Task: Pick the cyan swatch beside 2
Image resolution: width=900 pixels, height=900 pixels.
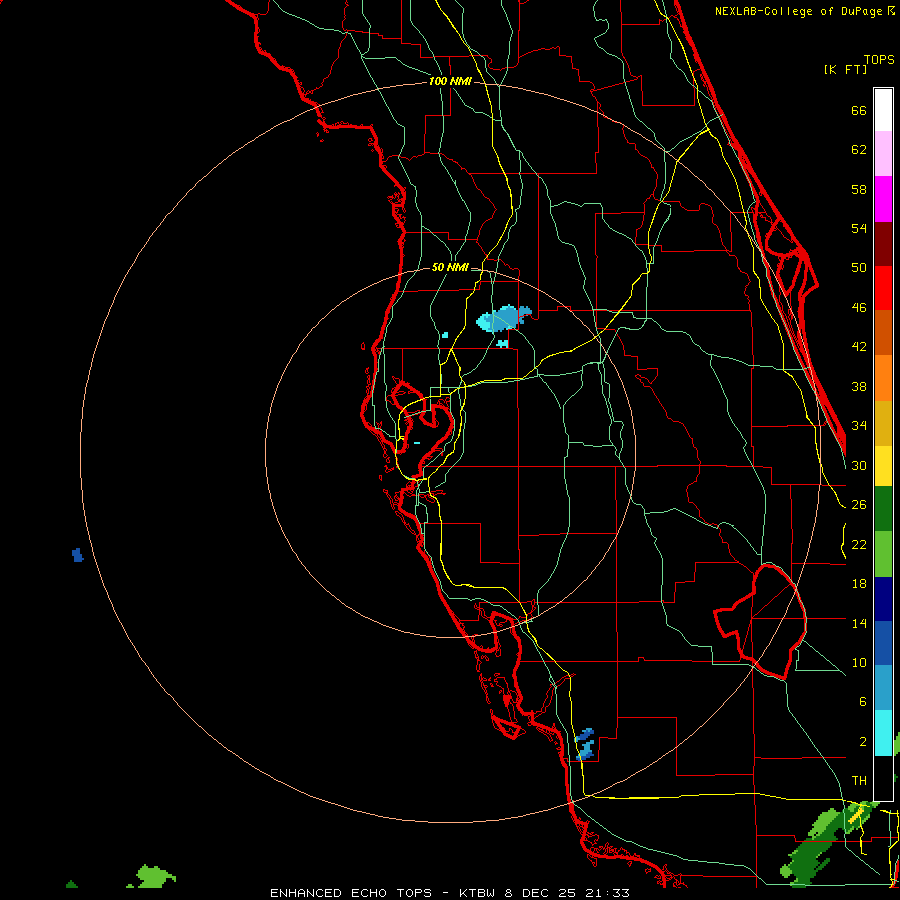Action: point(883,733)
